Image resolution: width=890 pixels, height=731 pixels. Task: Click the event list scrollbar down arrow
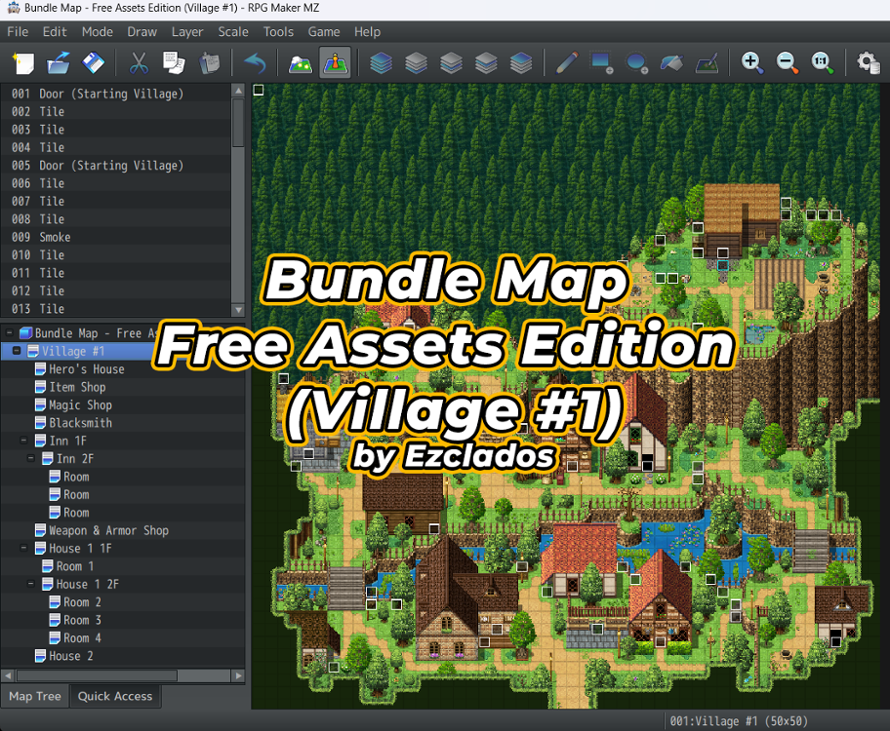point(237,311)
